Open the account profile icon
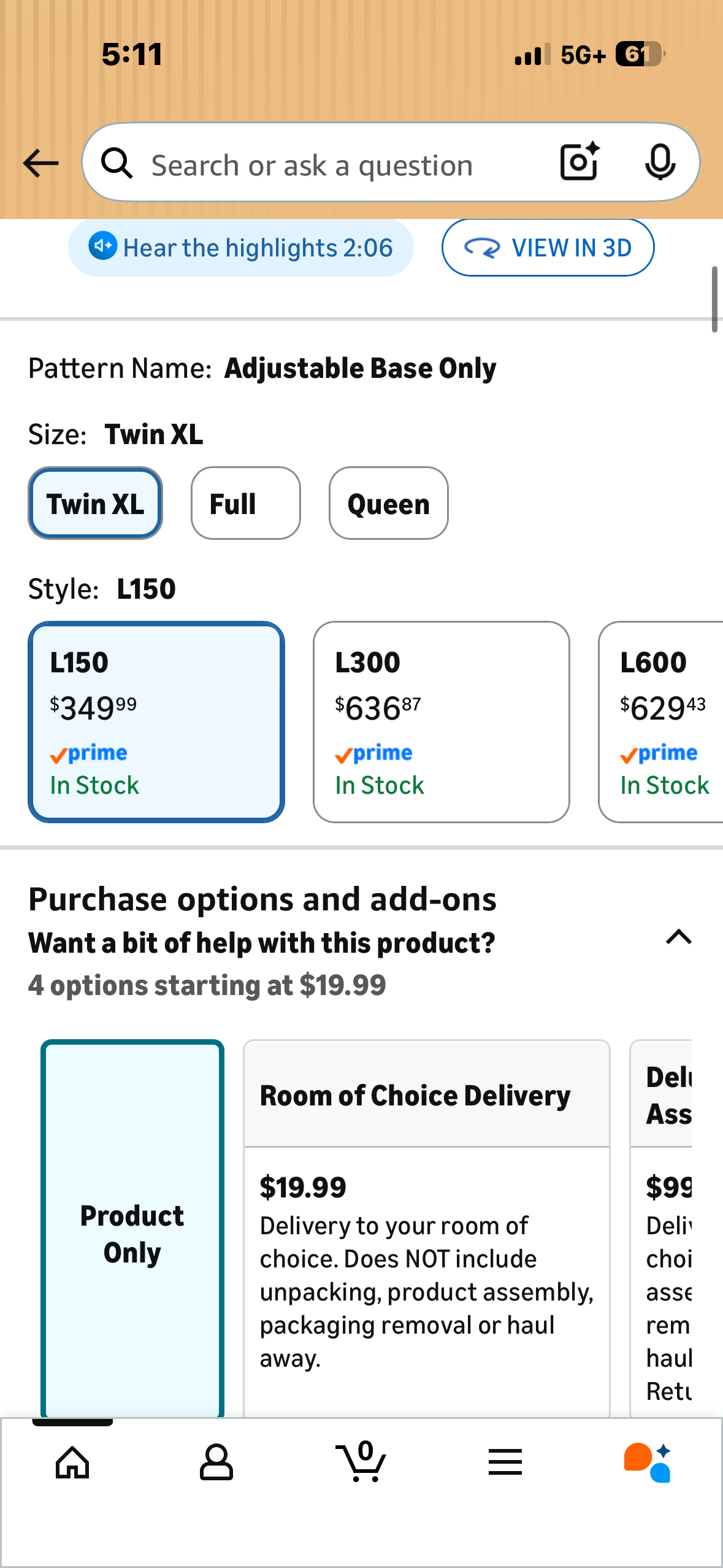Screen dimensions: 723x1568 (216, 1462)
